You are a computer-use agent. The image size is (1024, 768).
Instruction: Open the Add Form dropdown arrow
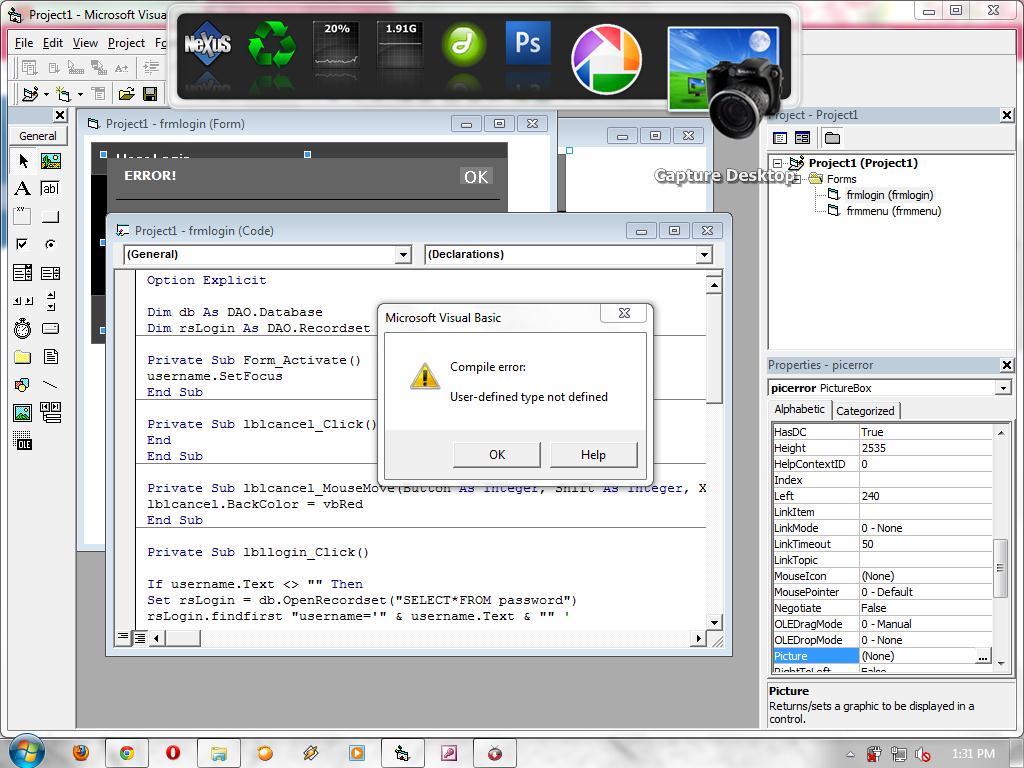(80, 95)
